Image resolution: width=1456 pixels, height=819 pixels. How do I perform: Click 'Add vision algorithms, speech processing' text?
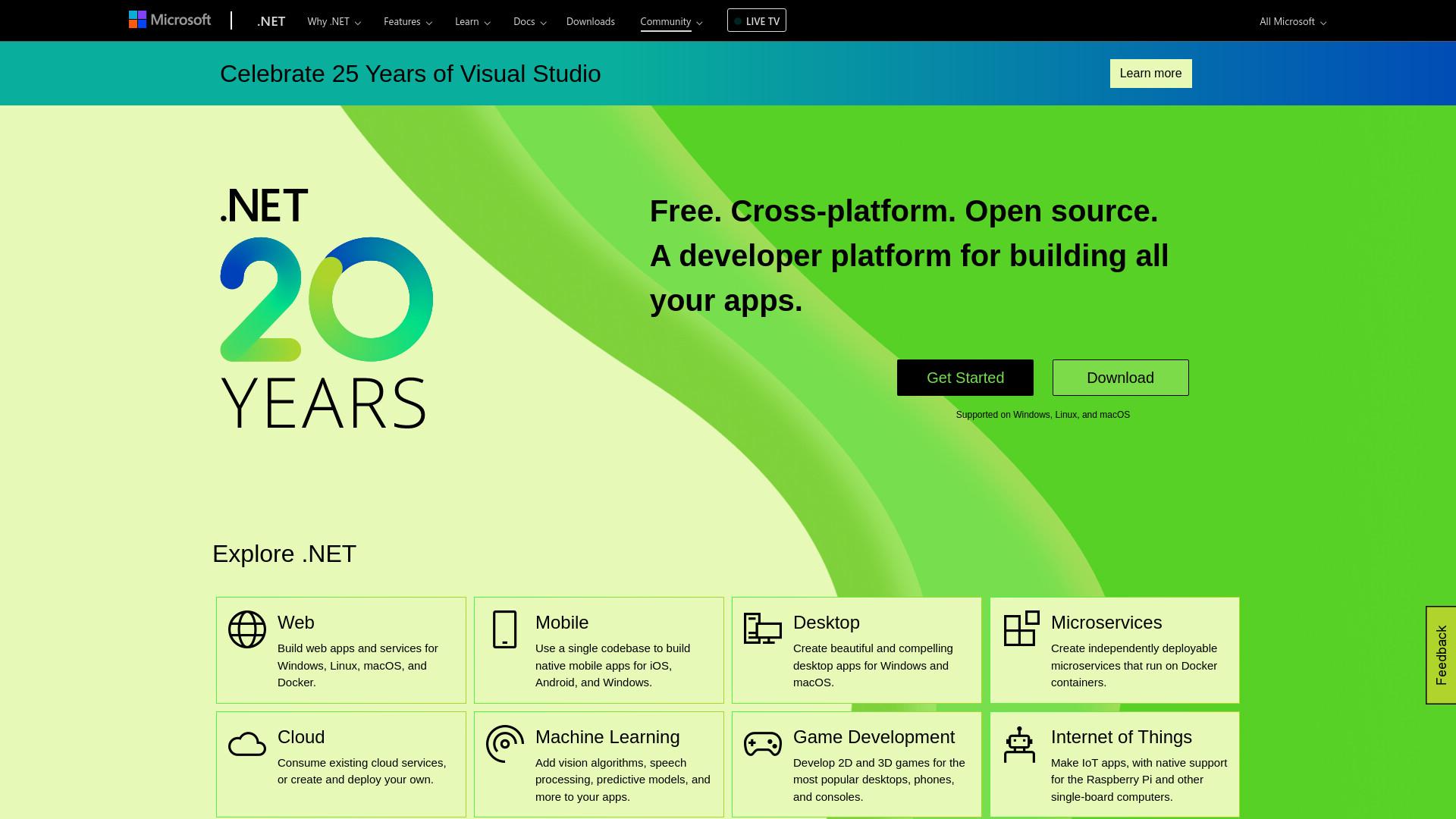pyautogui.click(x=623, y=780)
